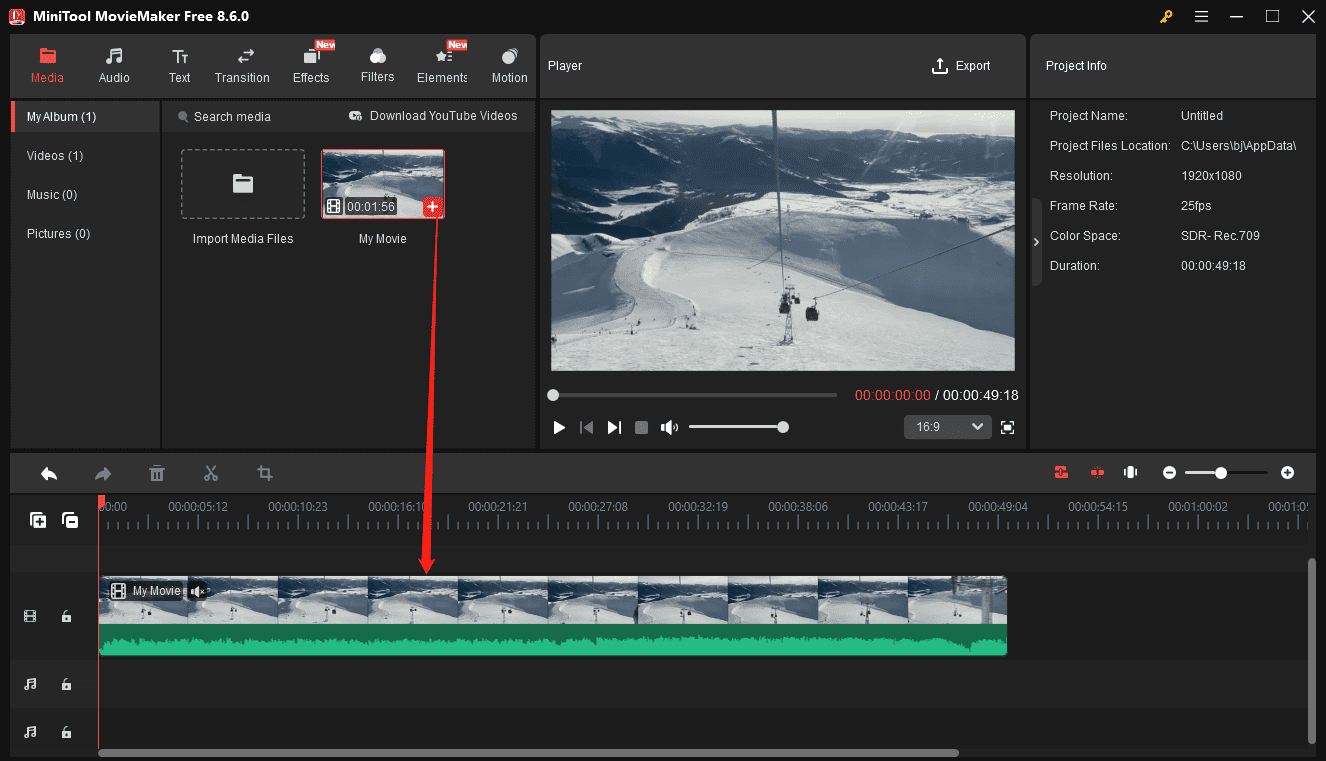The width and height of the screenshot is (1326, 761).
Task: Zoom in the timeline with plus
Action: coord(1288,473)
